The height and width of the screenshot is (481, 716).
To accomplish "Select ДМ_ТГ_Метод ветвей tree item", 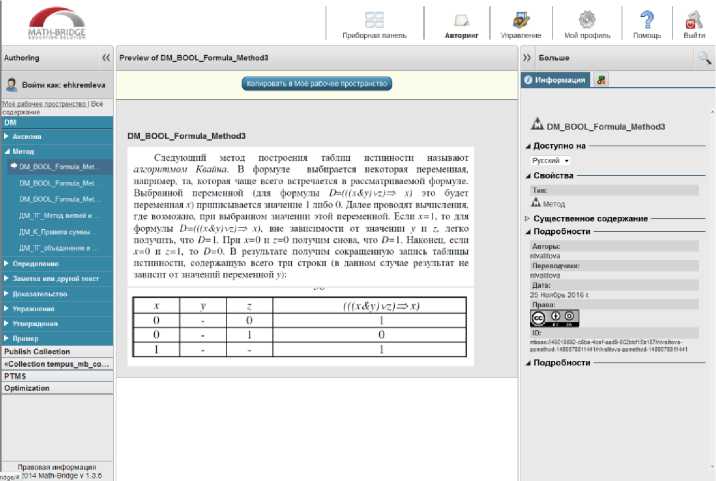I will click(x=57, y=216).
